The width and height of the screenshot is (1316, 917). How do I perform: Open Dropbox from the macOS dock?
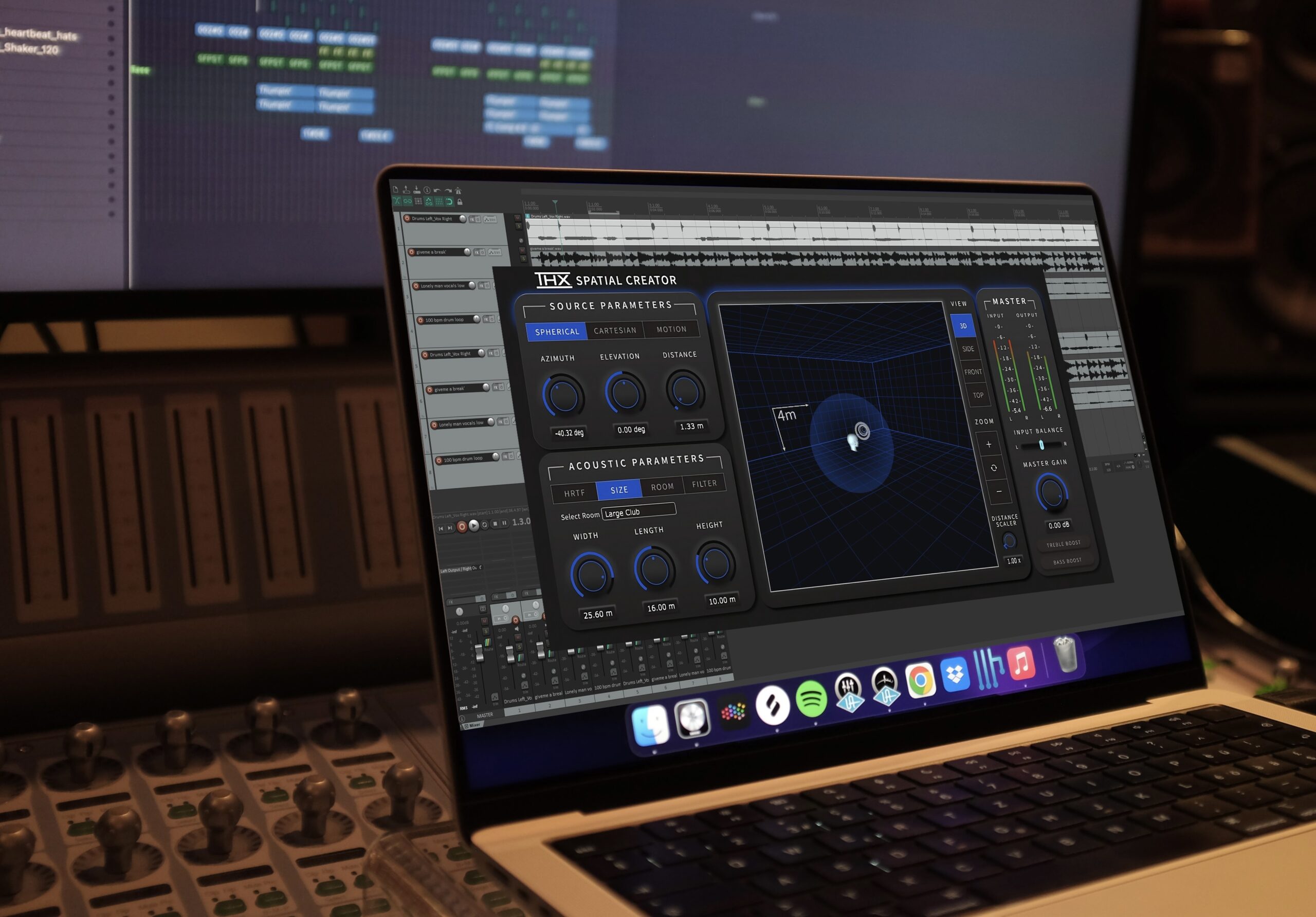pyautogui.click(x=955, y=674)
